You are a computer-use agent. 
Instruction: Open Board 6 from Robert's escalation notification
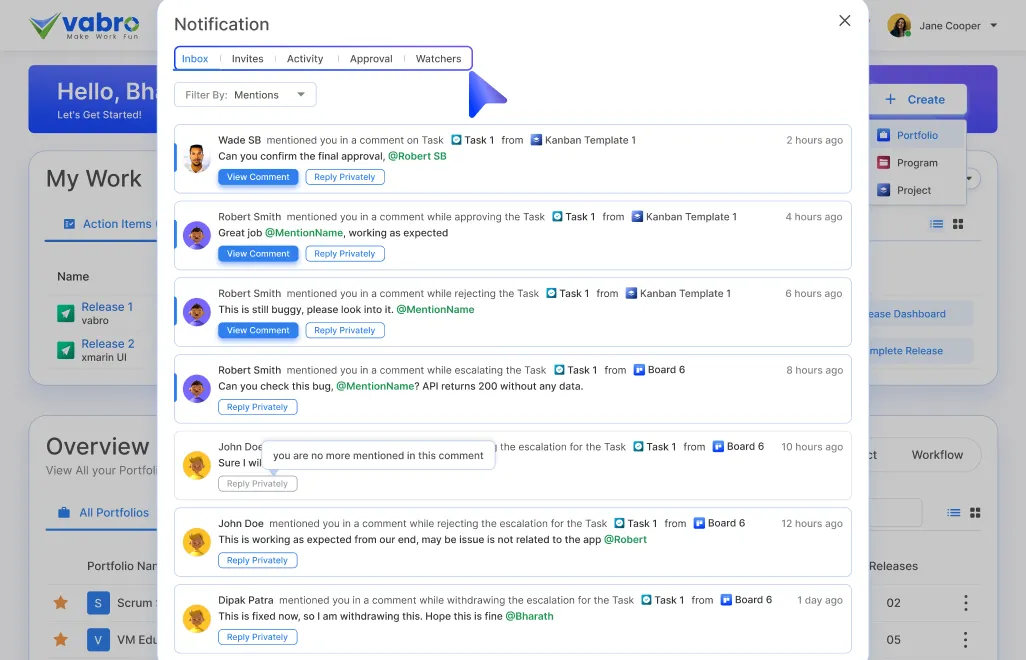click(x=659, y=369)
